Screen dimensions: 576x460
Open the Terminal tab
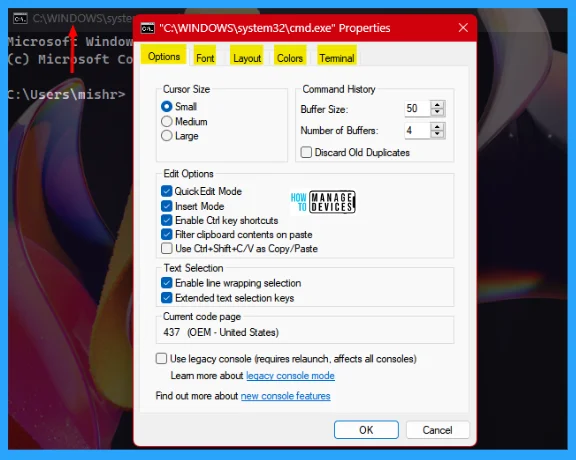pos(337,58)
